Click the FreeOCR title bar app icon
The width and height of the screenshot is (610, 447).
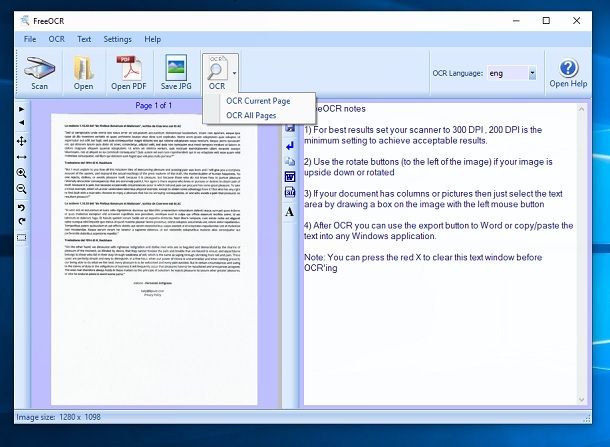pyautogui.click(x=25, y=20)
